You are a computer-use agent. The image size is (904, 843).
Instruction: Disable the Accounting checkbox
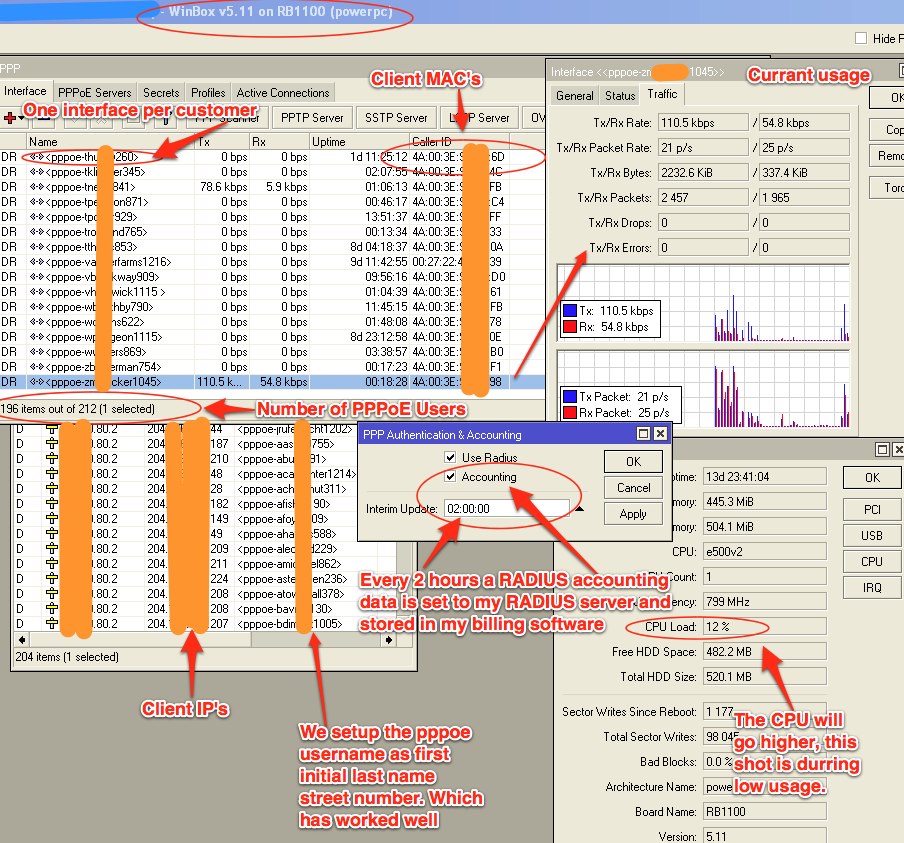pos(449,477)
